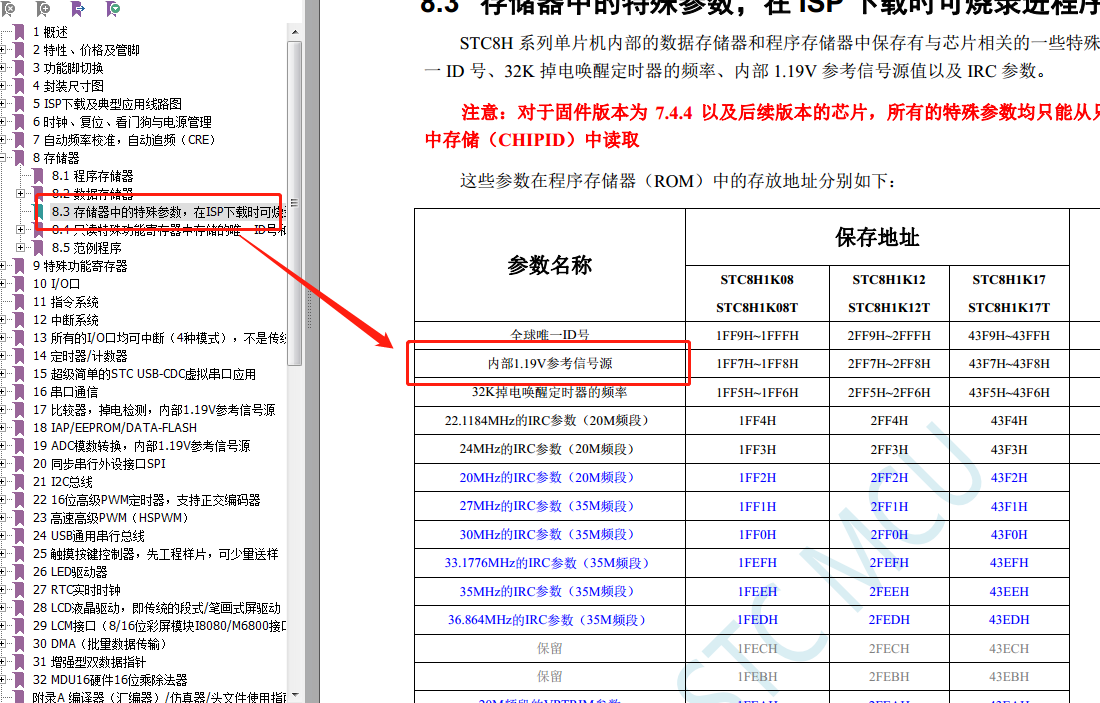1100x703 pixels.
Task: Click the bookmark icon beside 1 概述
Action: (20, 32)
